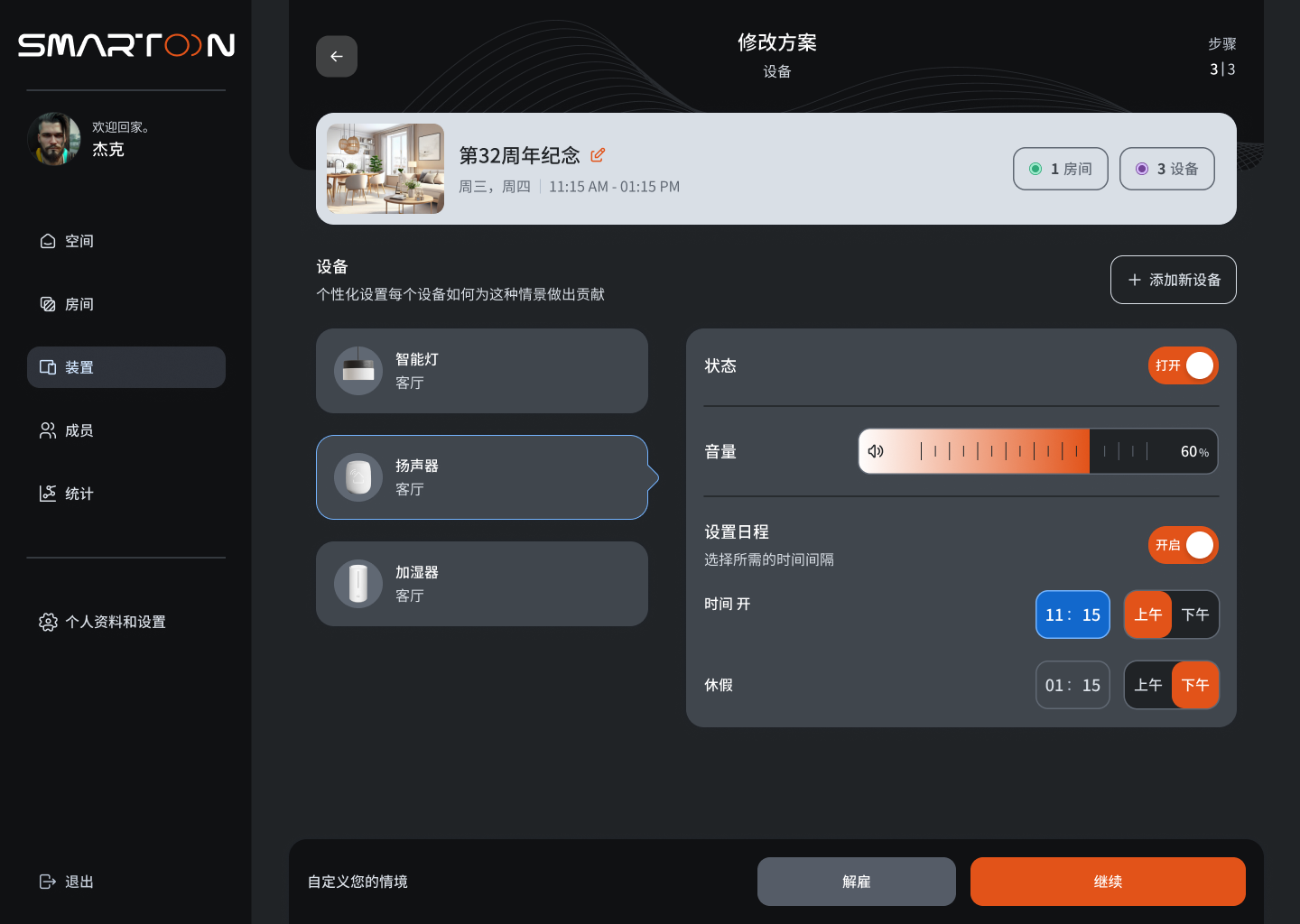Click the 加湿器 humidifier device icon
The height and width of the screenshot is (924, 1300).
(358, 584)
